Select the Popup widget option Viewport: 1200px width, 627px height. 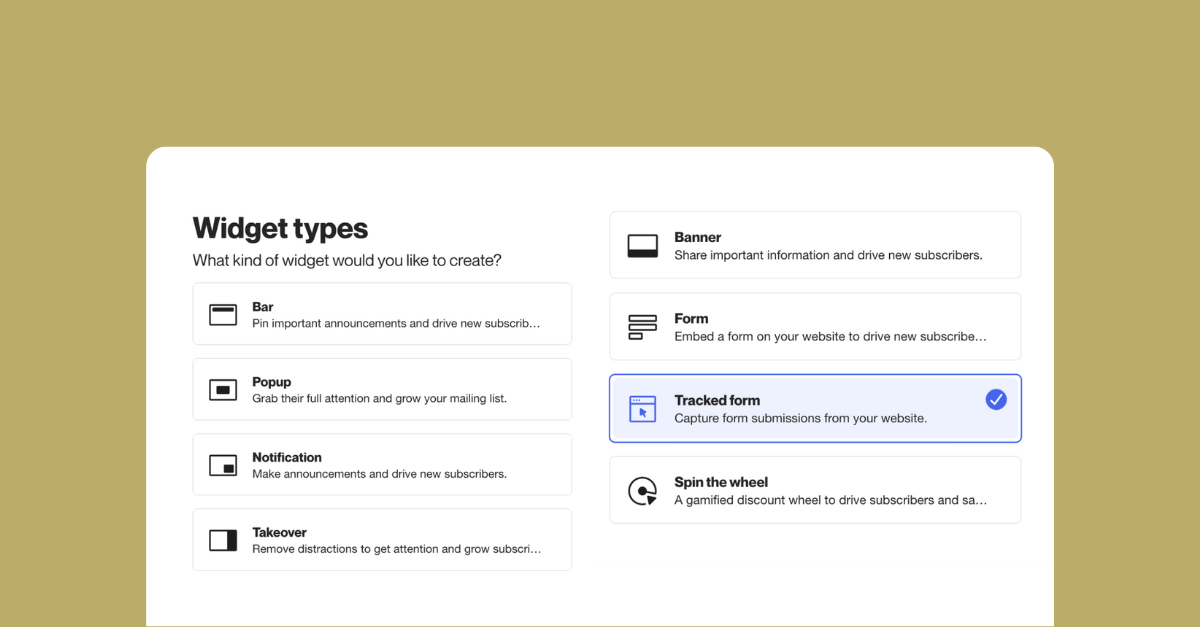point(382,389)
